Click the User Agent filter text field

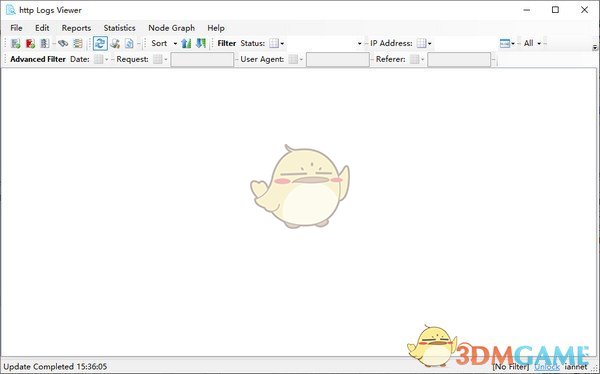click(338, 59)
